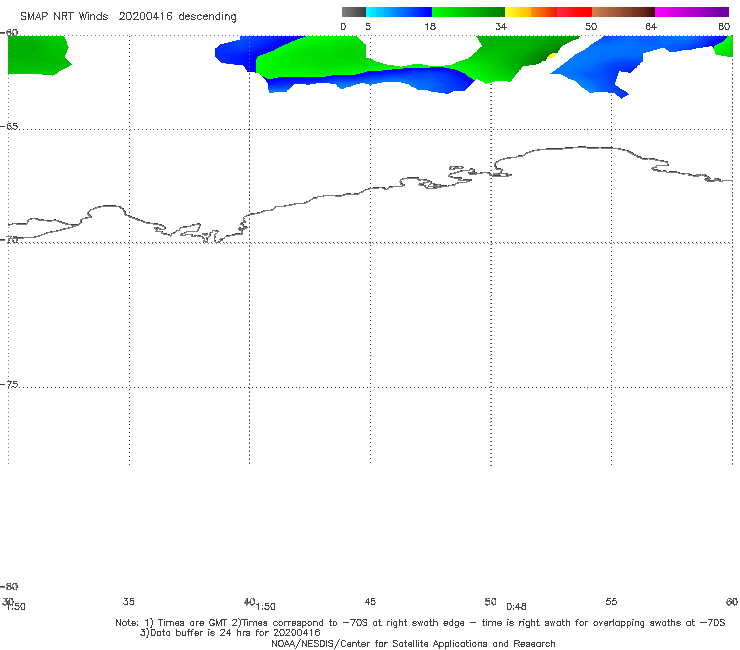This screenshot has width=740, height=650.
Task: Click the "1:50" time label beside longitude 40
Action: point(266,607)
